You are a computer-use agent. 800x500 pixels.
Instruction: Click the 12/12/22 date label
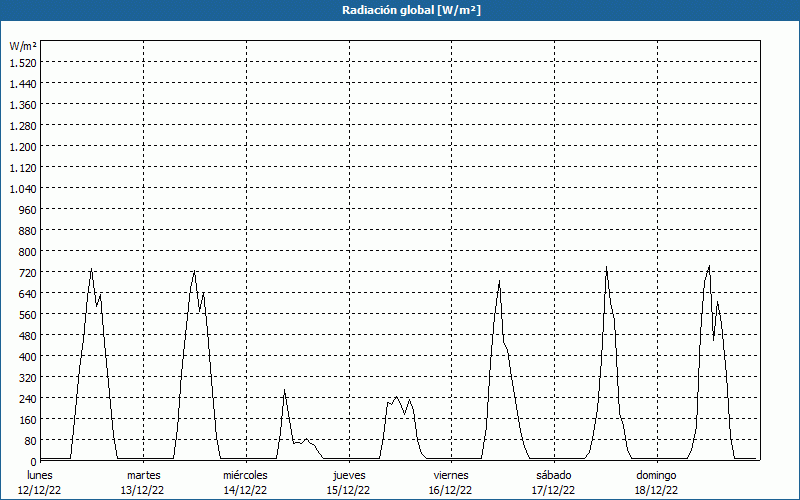[40, 490]
